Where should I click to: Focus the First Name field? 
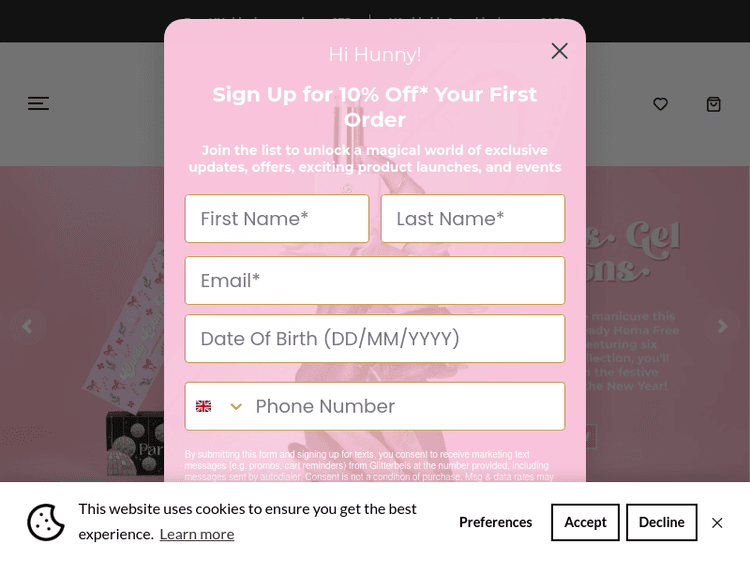click(x=277, y=219)
